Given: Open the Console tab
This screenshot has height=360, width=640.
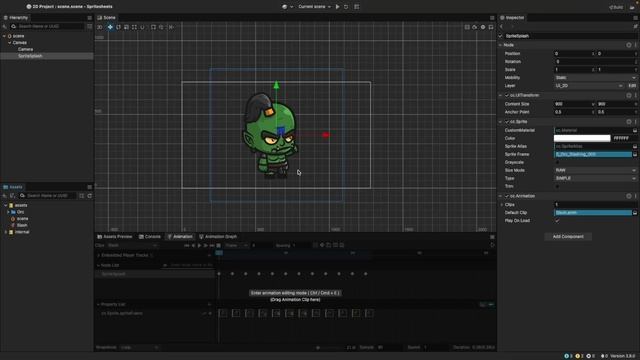Looking at the screenshot, I should click(150, 237).
